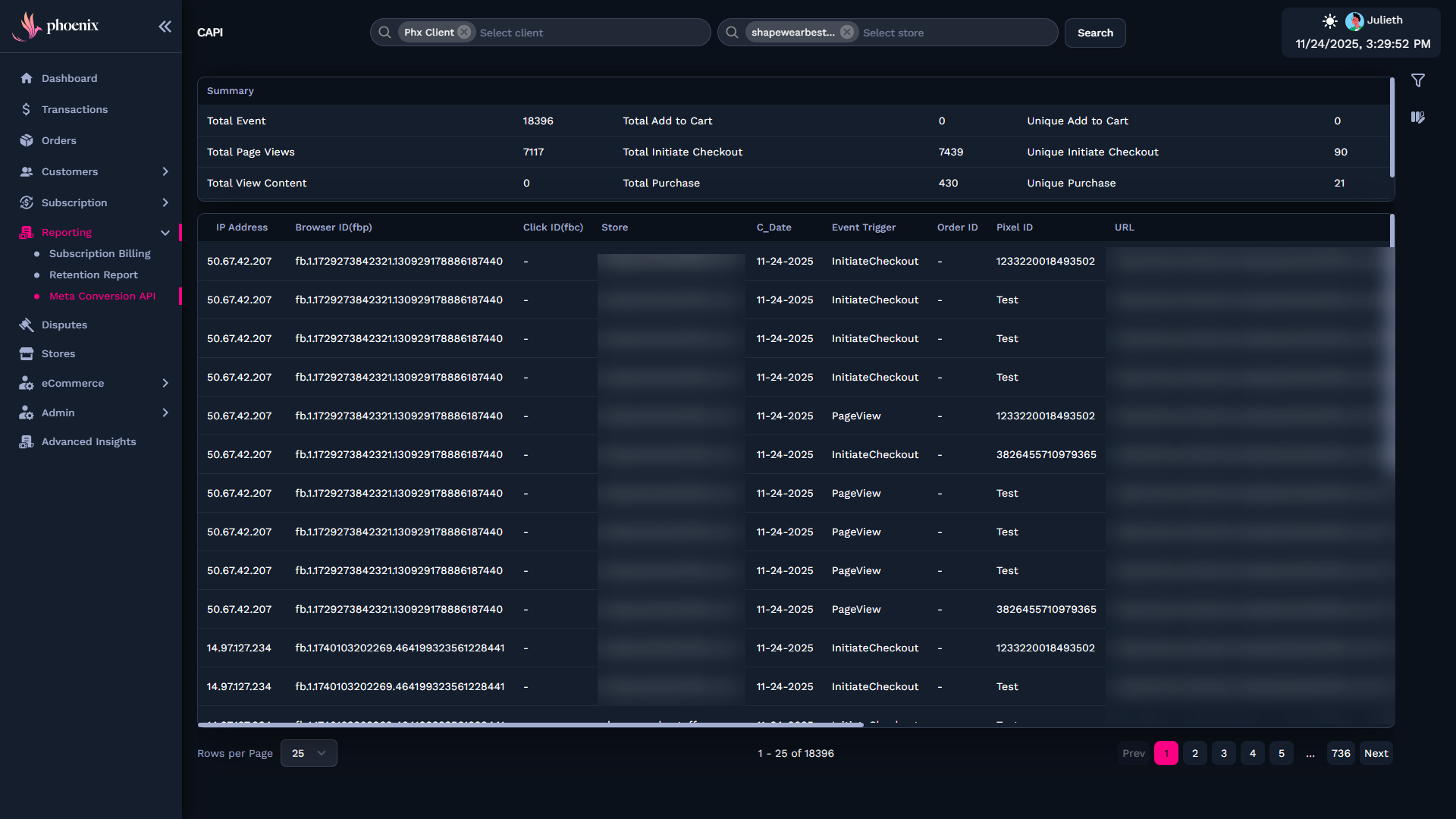Collapse the sidebar with double-chevron icon
This screenshot has width=1456, height=819.
(x=165, y=27)
